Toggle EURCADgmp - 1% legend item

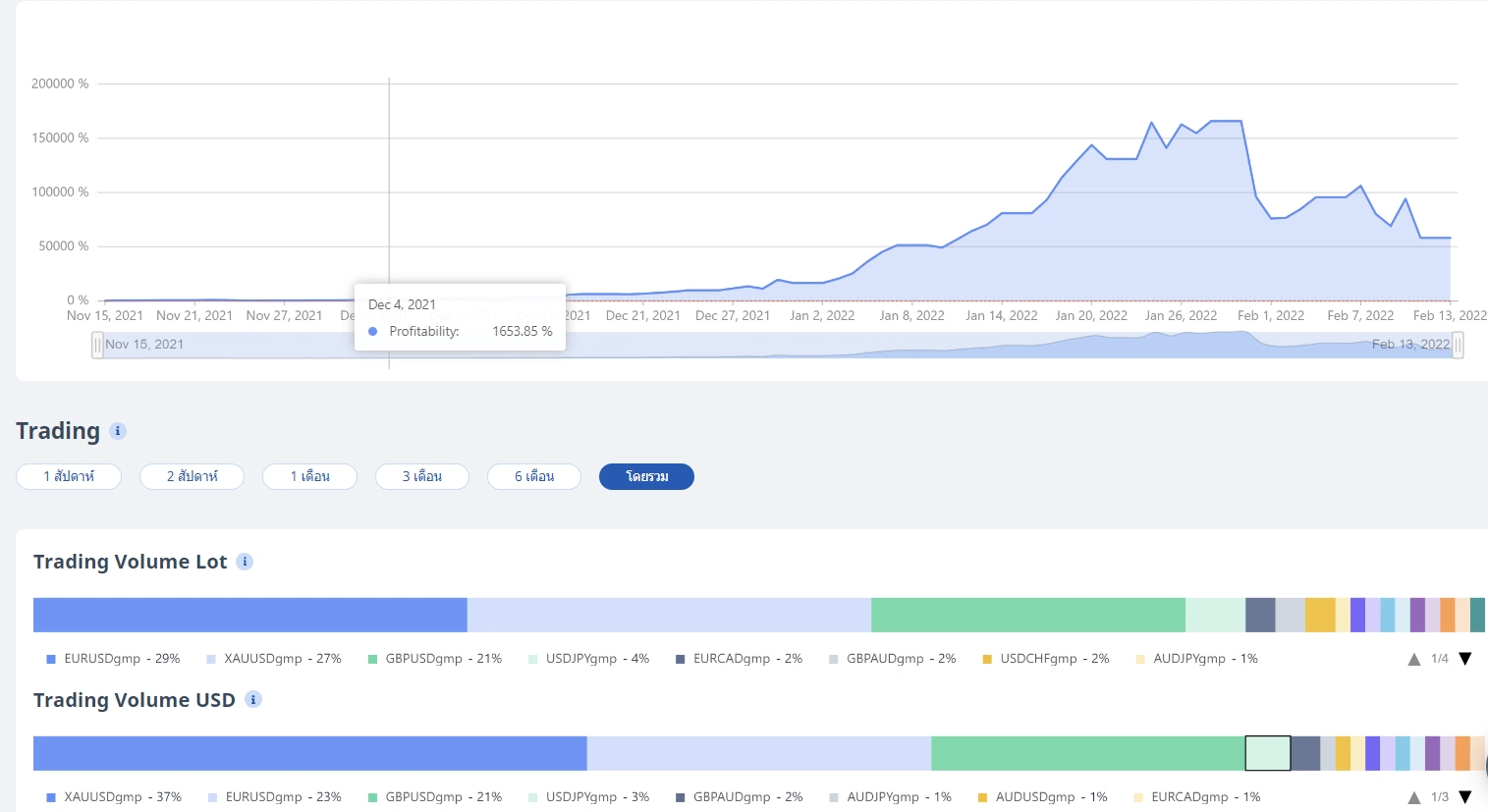[1197, 797]
